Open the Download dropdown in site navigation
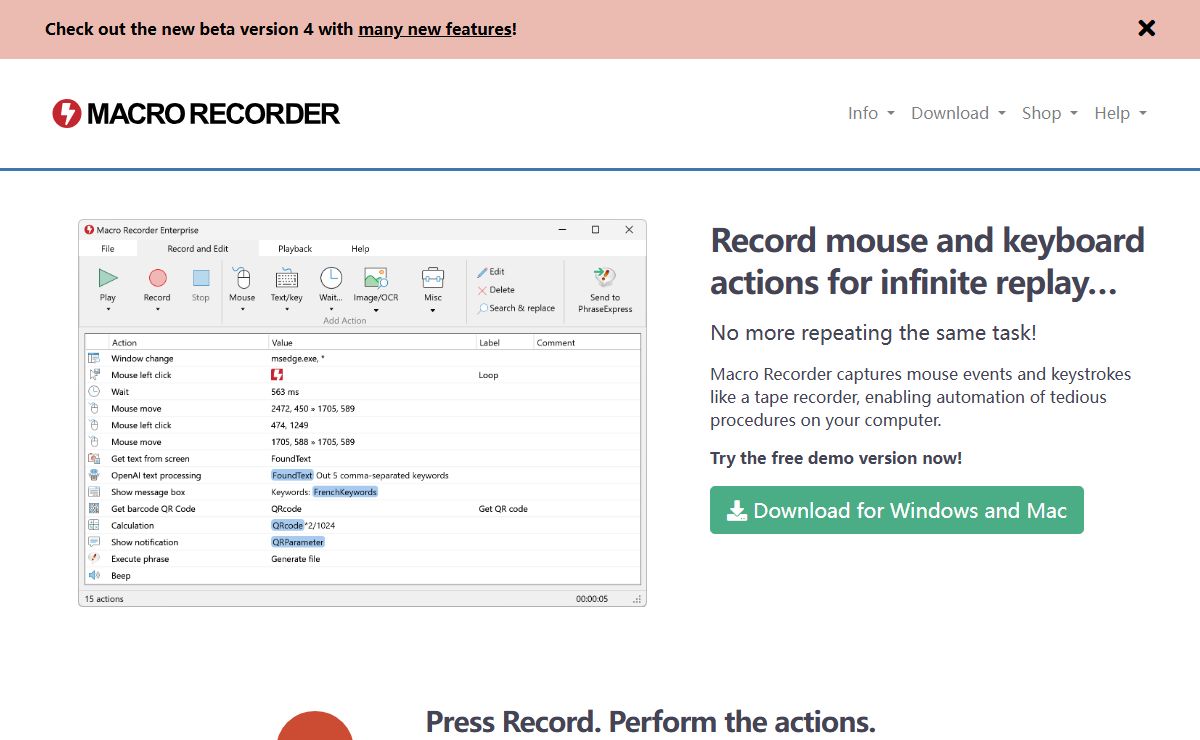 pyautogui.click(x=958, y=113)
